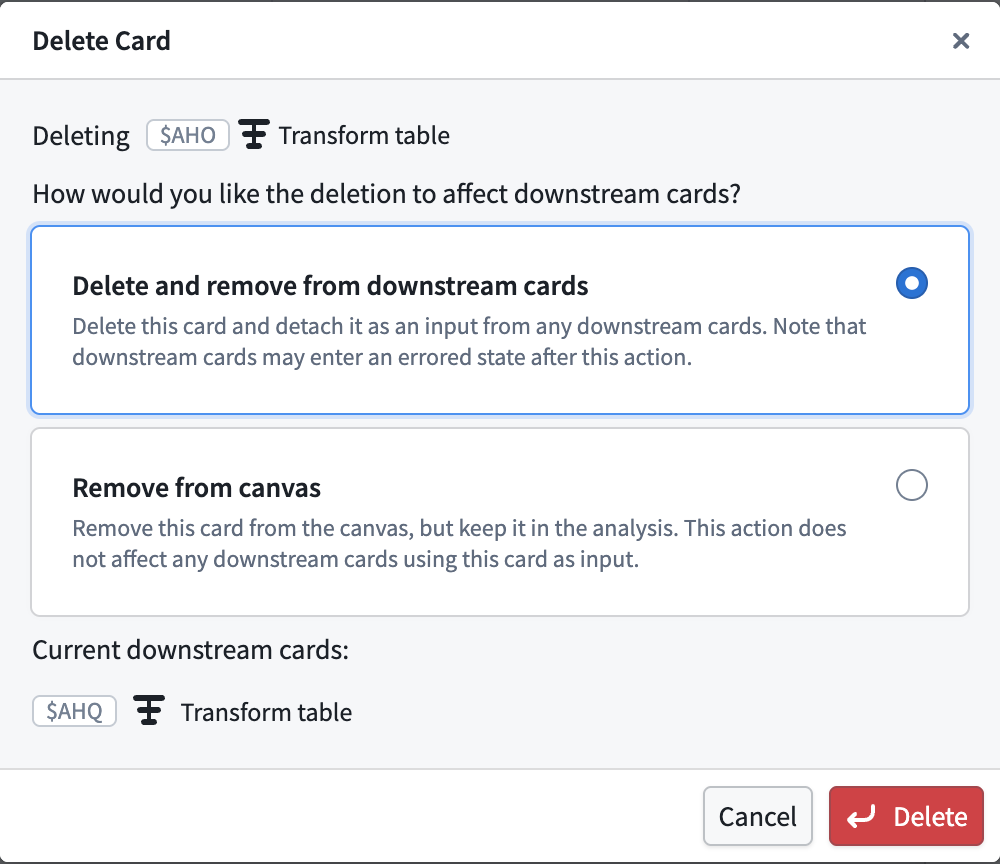
Task: Click the Transform table icon under downstream cards
Action: (149, 711)
